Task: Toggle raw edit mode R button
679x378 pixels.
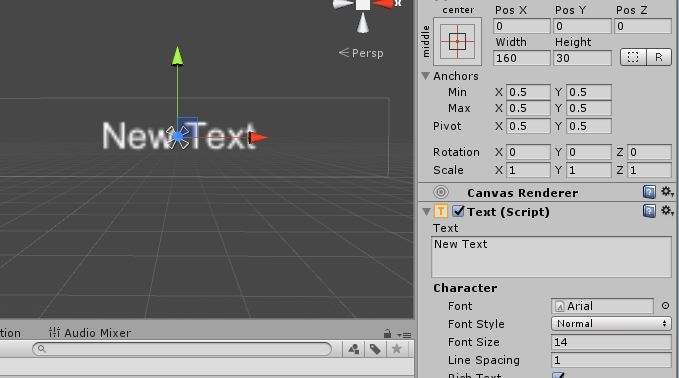Action: [659, 57]
